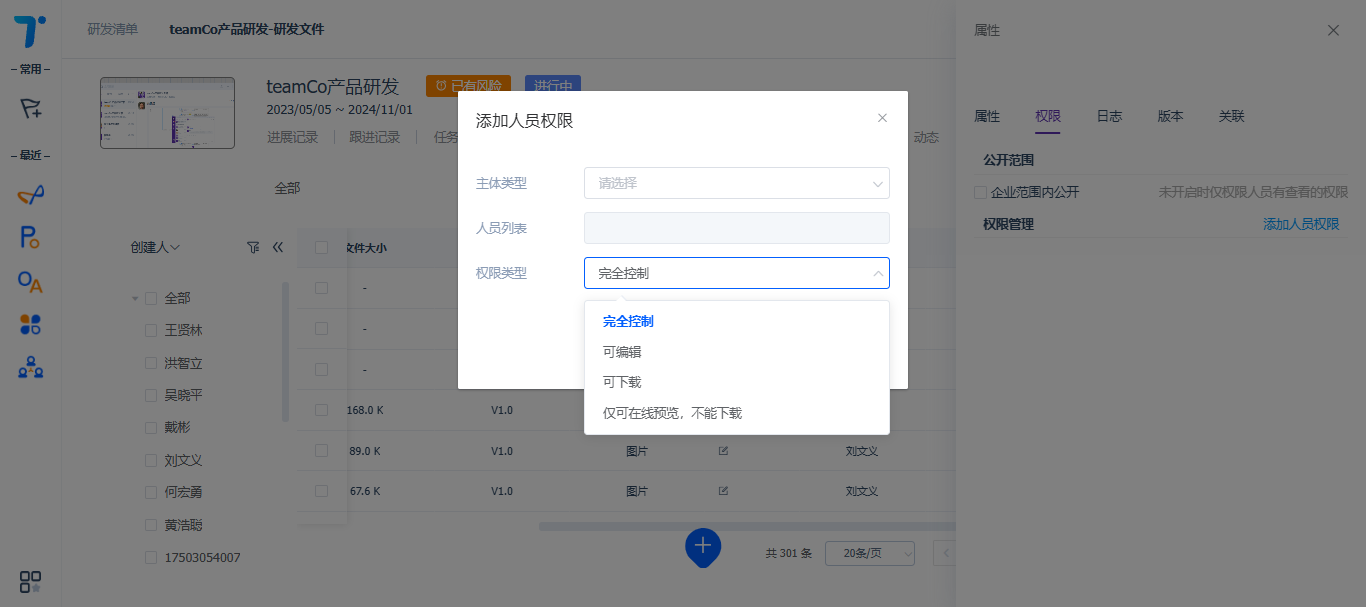Check the 吴晓平 checkbox
1366x607 pixels.
151,395
